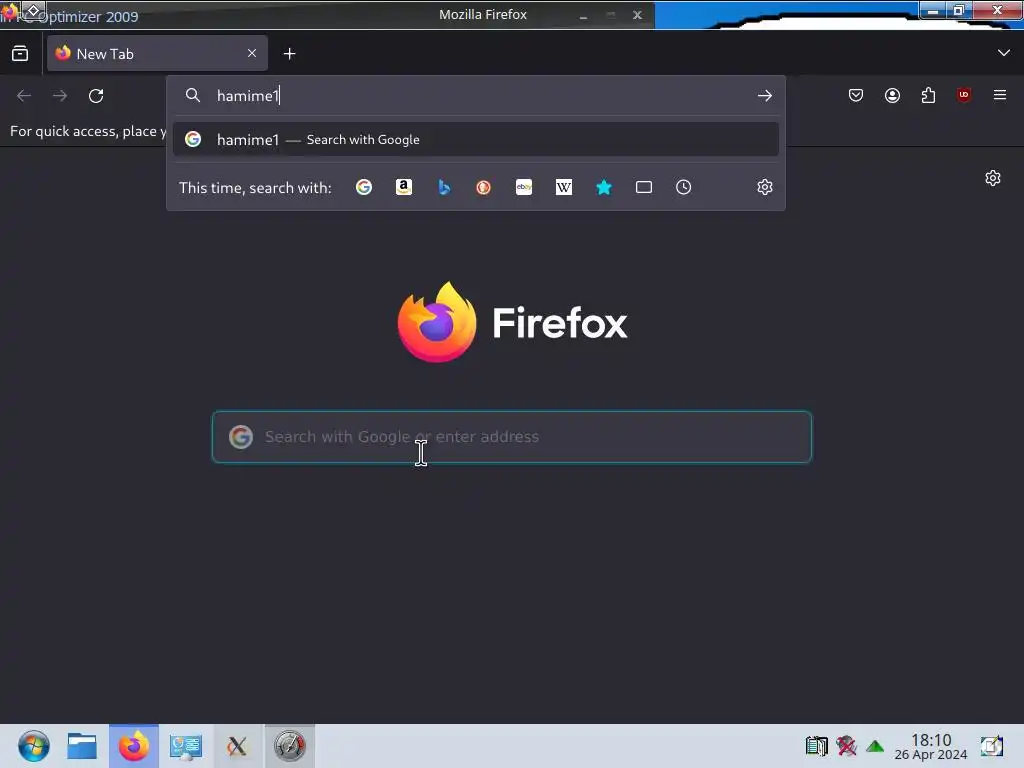Click the Go arrow in address bar
This screenshot has width=1024, height=768.
click(x=765, y=96)
